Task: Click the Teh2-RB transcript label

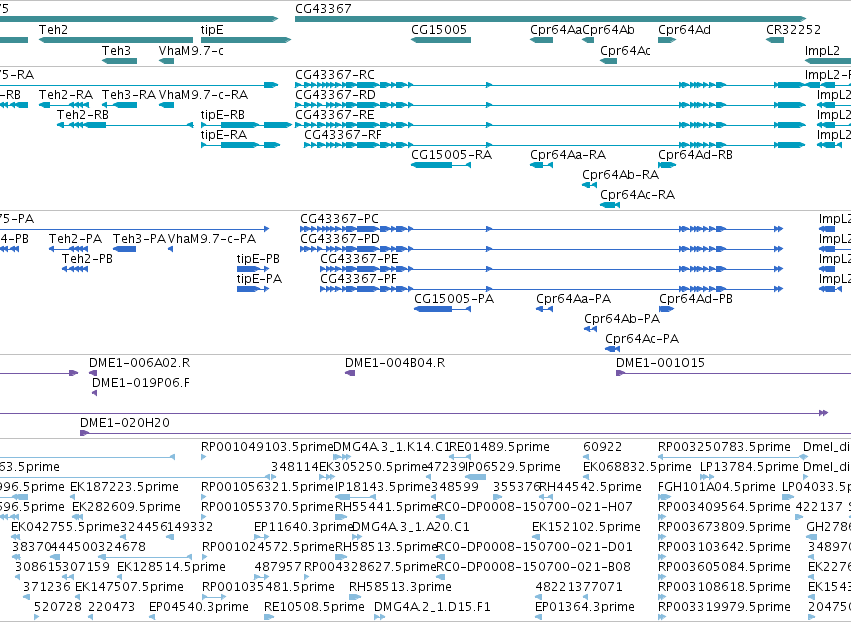Action: 83,115
